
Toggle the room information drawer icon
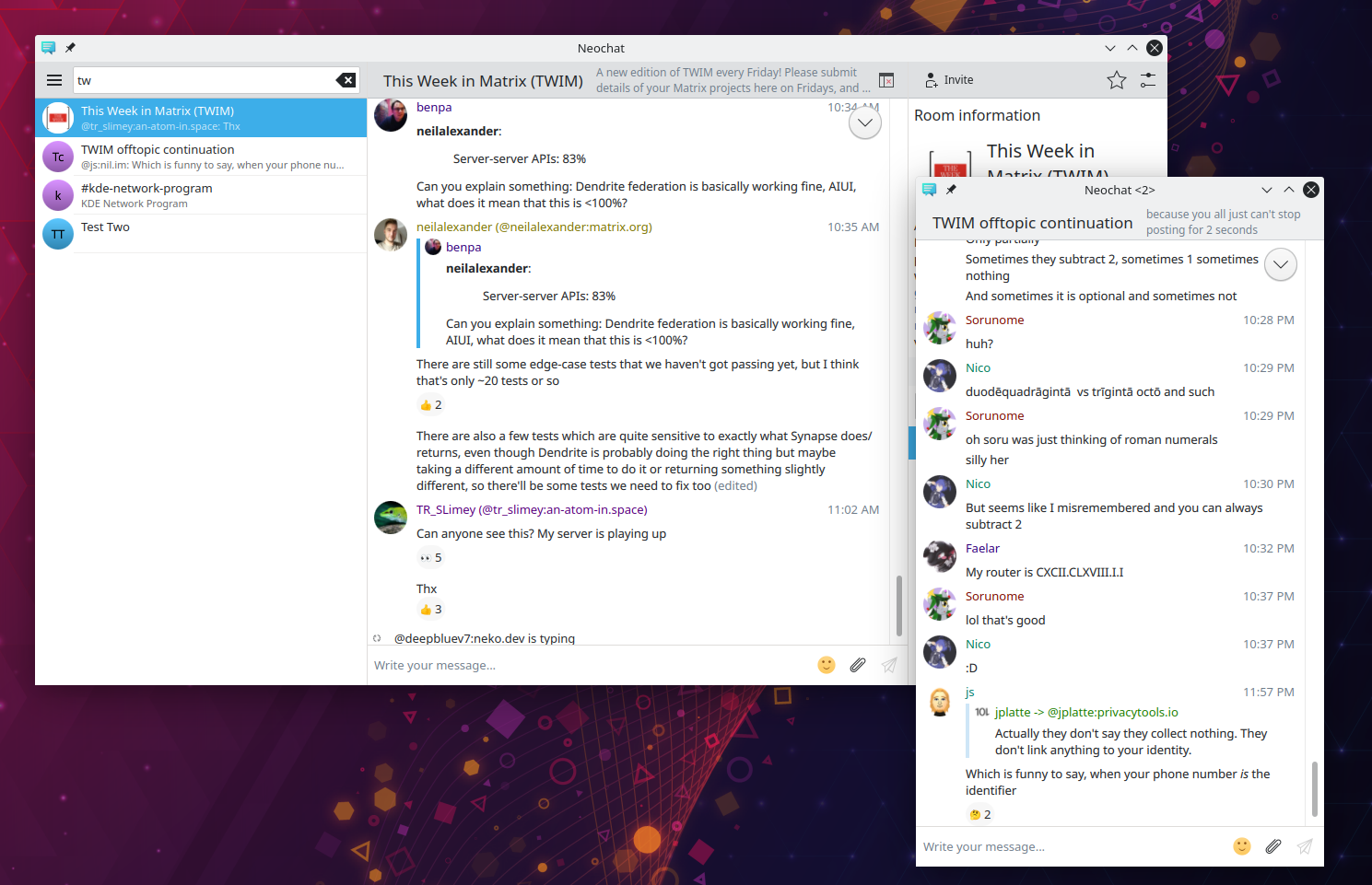[886, 80]
